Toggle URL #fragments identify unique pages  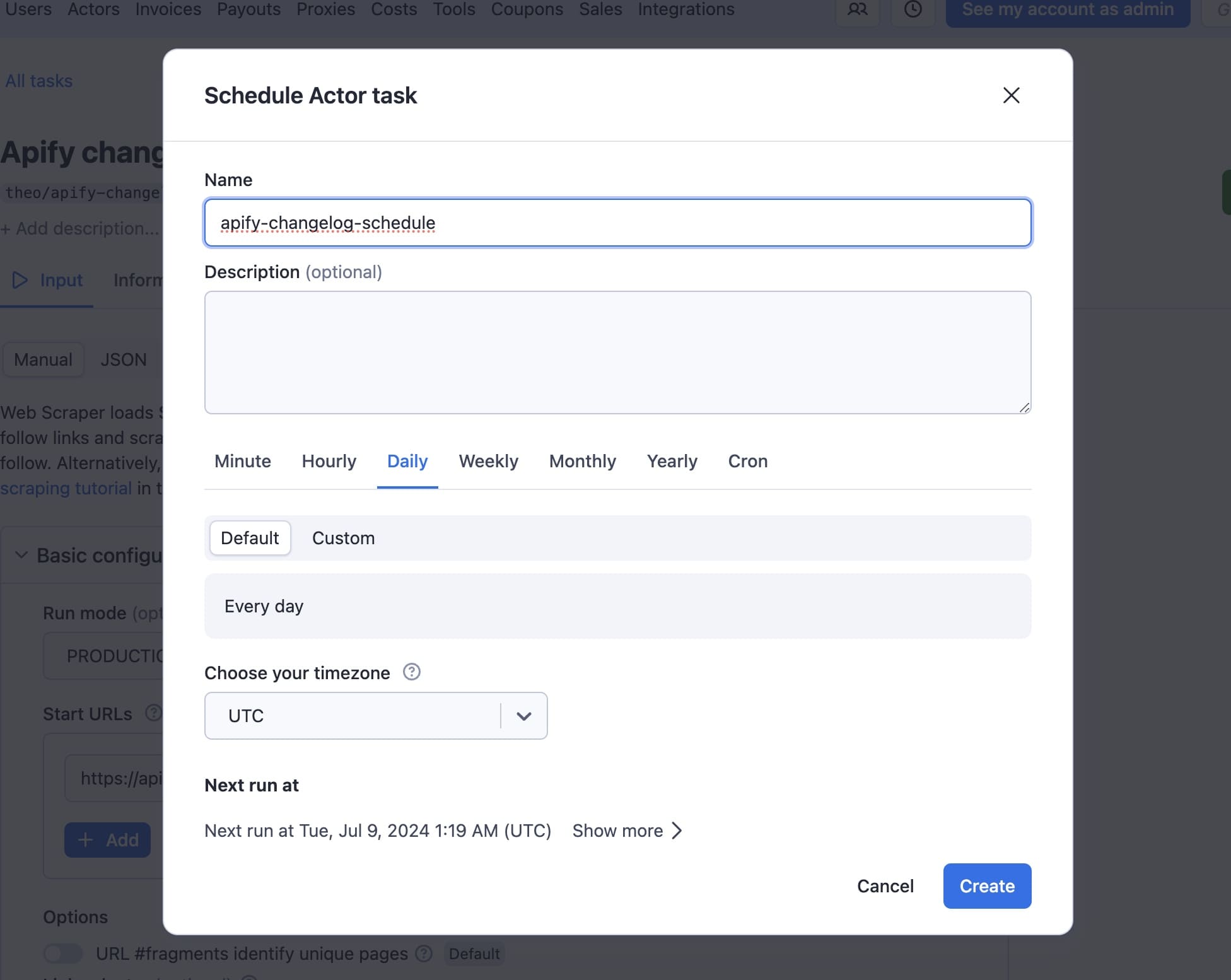(x=62, y=954)
